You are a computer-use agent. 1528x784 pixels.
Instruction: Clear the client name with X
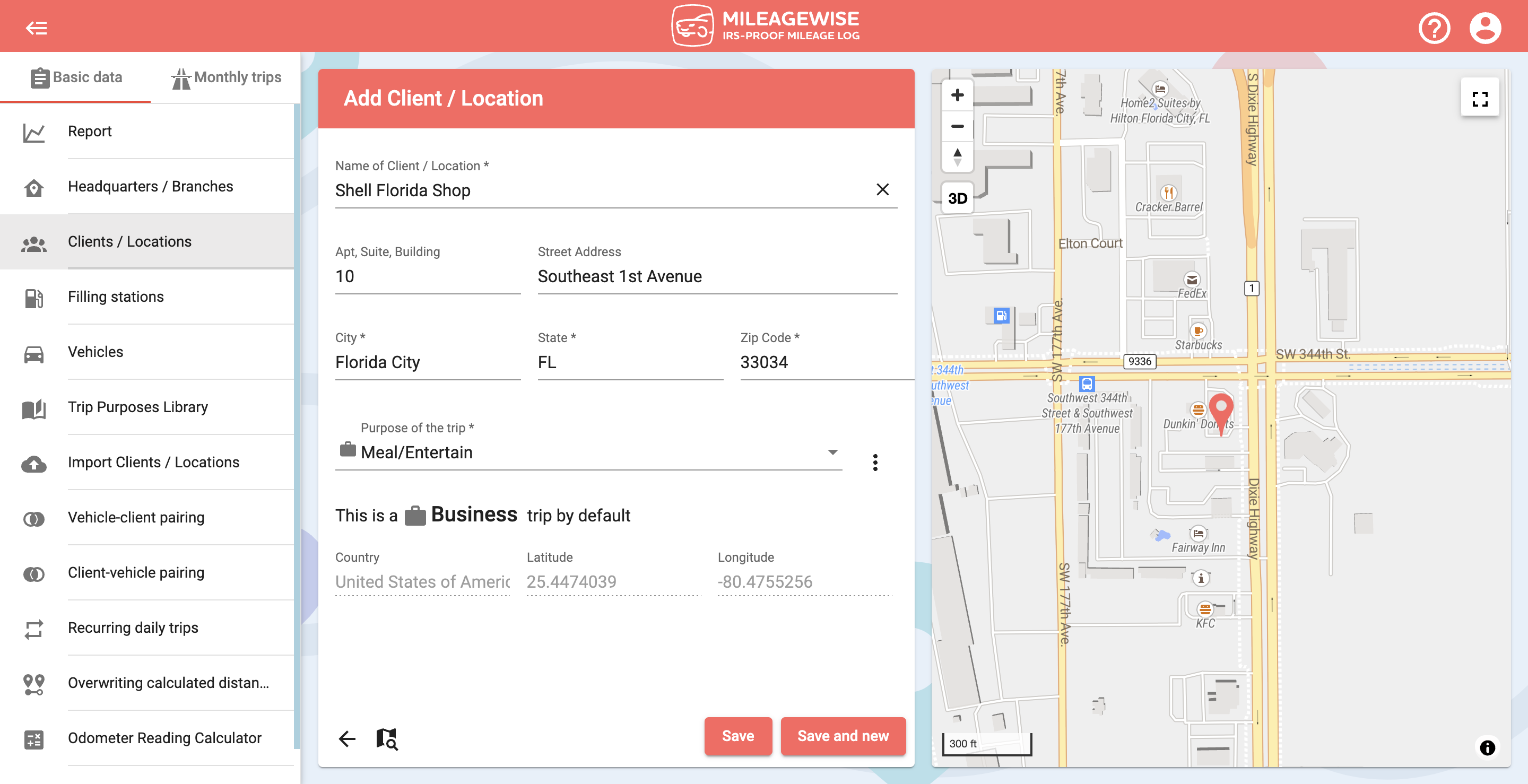click(x=882, y=190)
